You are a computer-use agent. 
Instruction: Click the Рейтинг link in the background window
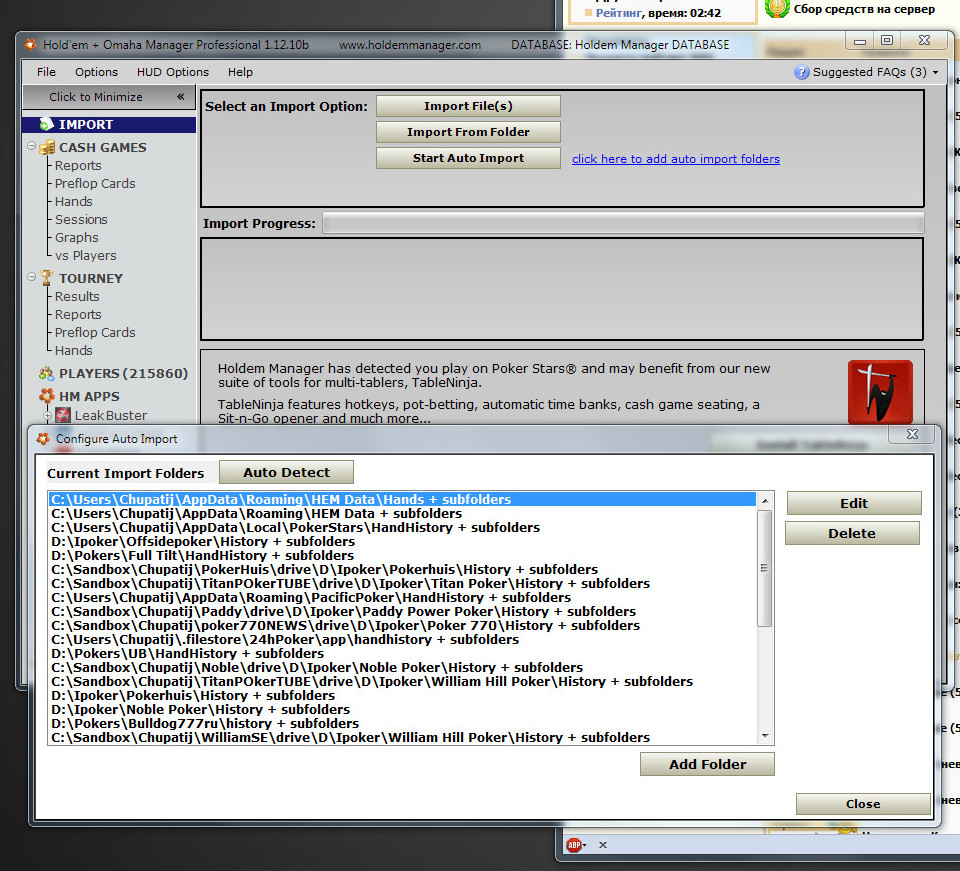(x=618, y=13)
